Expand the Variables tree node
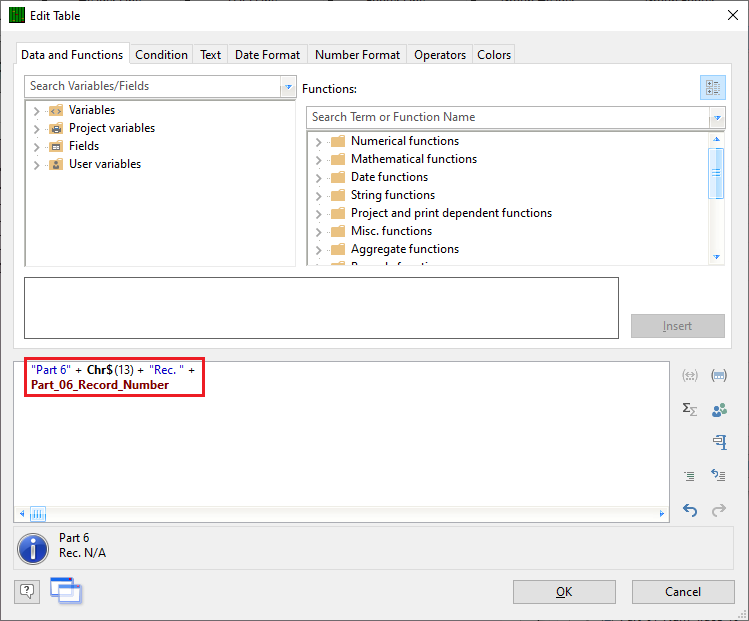This screenshot has width=749, height=621. click(x=36, y=111)
